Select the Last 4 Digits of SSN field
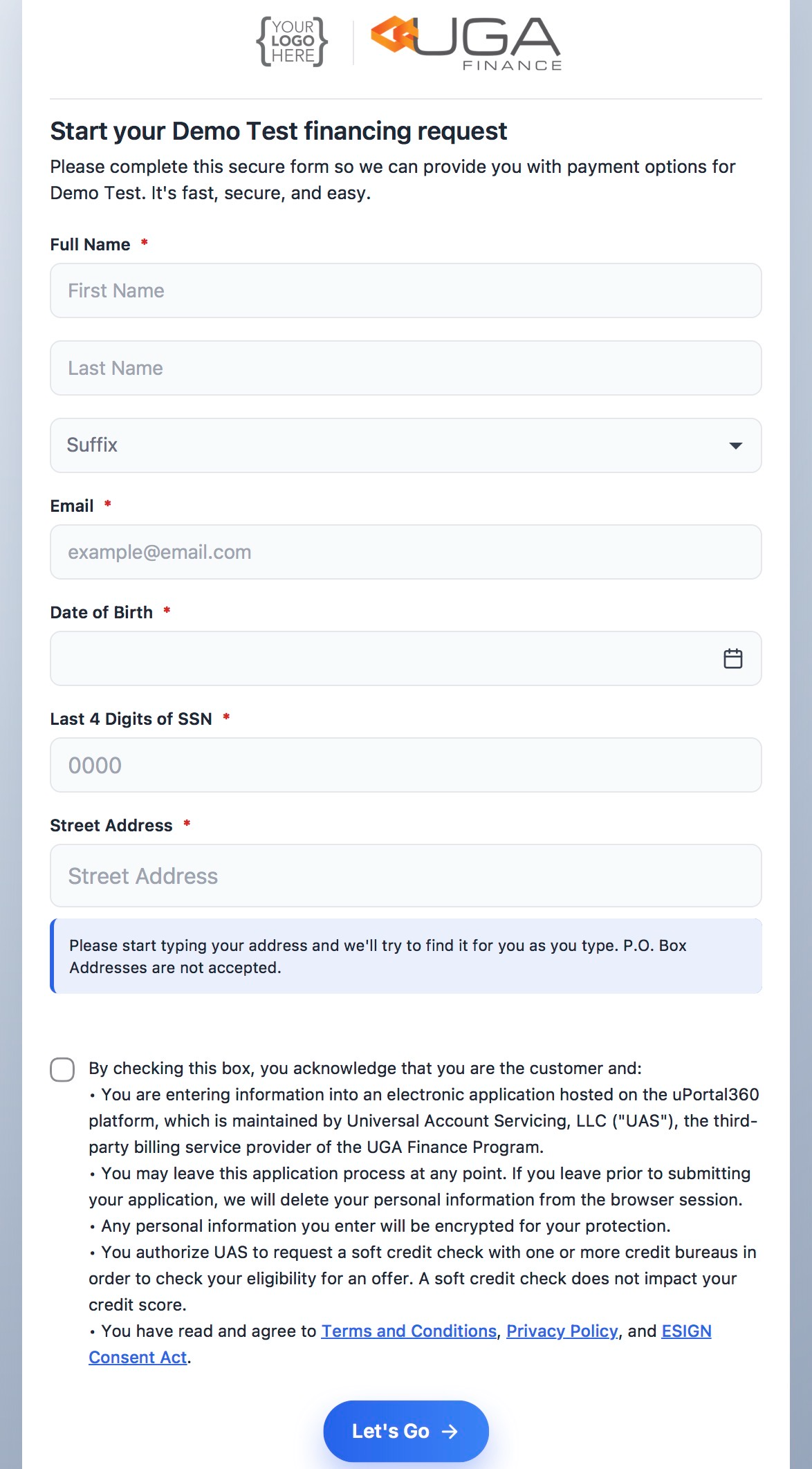The image size is (812, 1469). tap(406, 765)
